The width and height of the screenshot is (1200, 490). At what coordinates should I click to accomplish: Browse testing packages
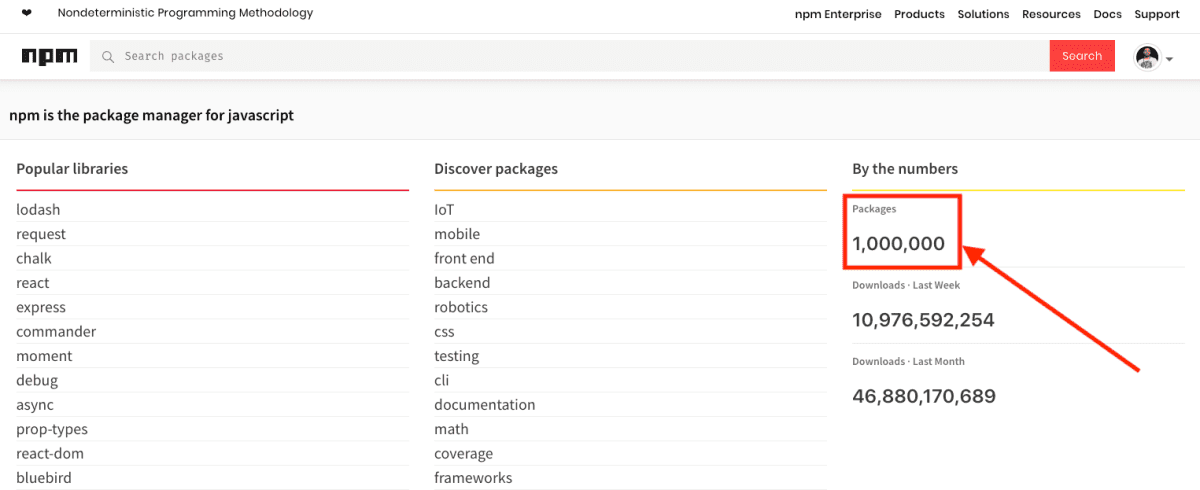(456, 356)
